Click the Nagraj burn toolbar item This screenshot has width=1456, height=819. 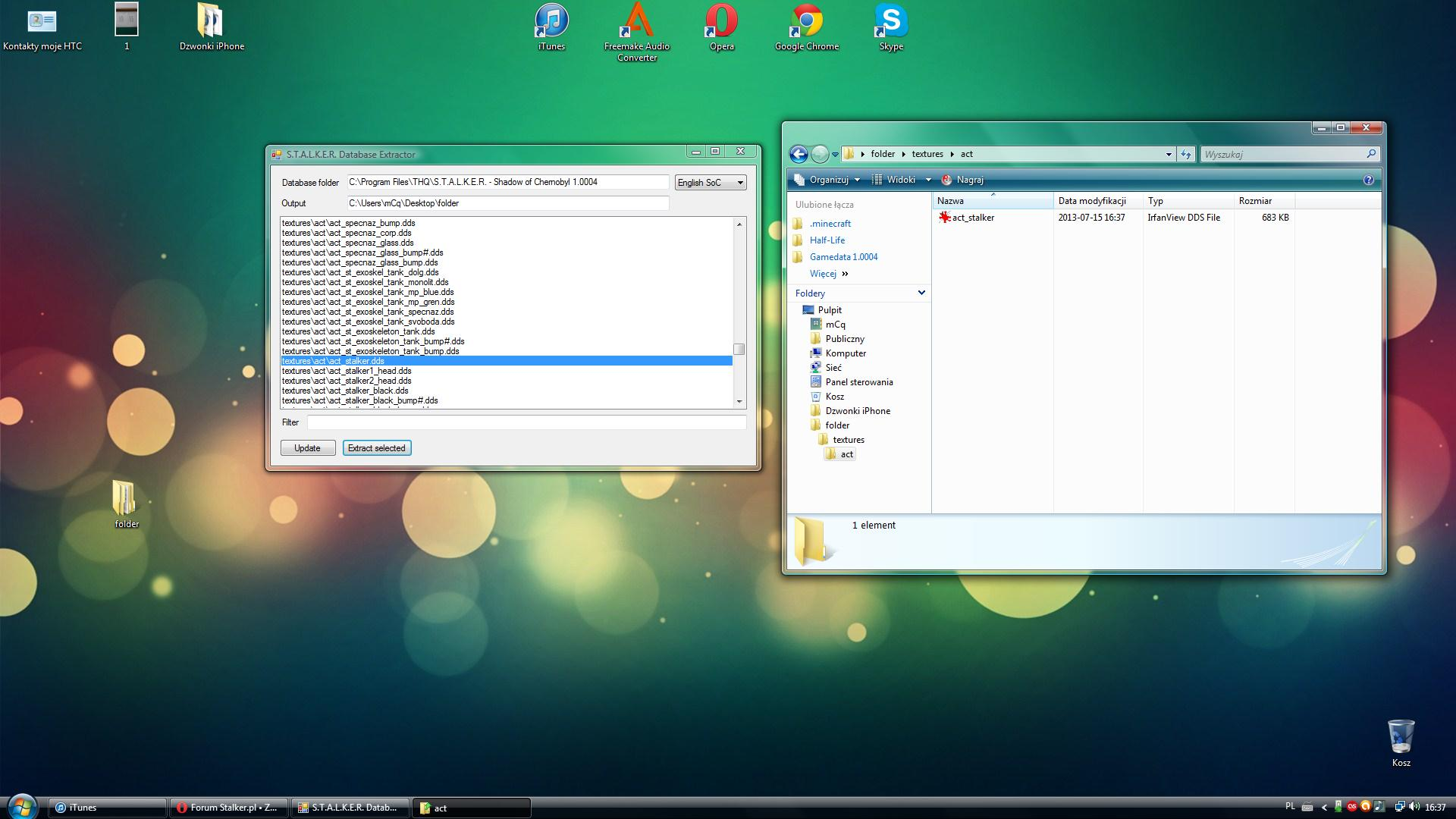click(962, 180)
